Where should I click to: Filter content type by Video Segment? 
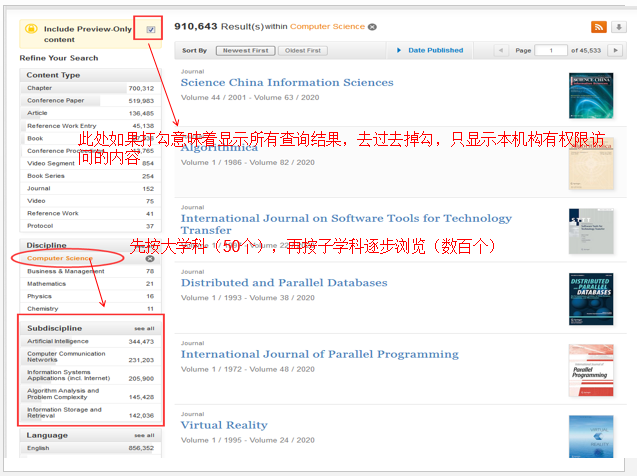pos(90,163)
